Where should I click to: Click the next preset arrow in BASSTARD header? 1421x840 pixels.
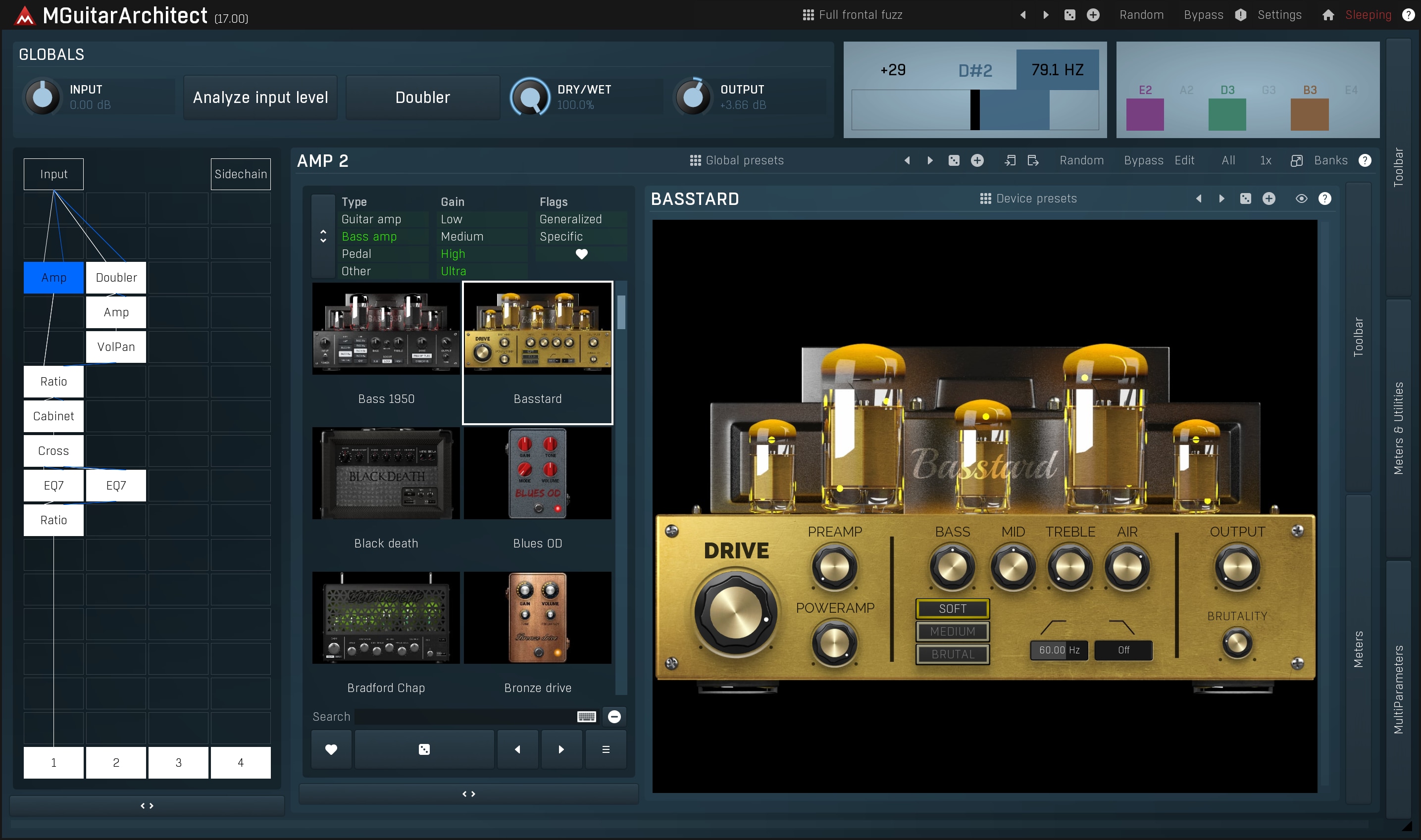(1221, 199)
